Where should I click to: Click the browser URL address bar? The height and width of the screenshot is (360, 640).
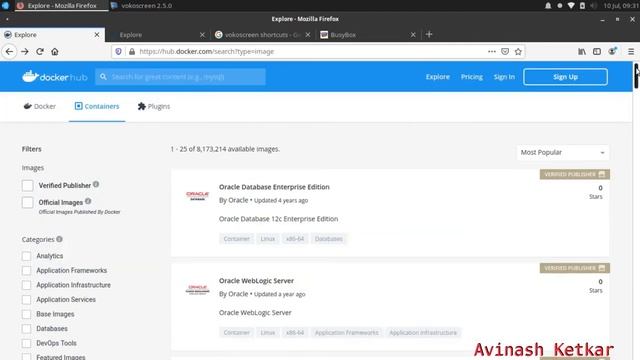click(310, 51)
